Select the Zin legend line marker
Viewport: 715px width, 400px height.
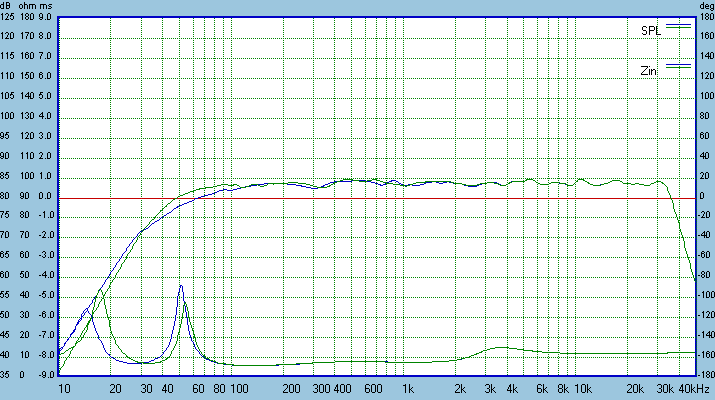click(679, 64)
